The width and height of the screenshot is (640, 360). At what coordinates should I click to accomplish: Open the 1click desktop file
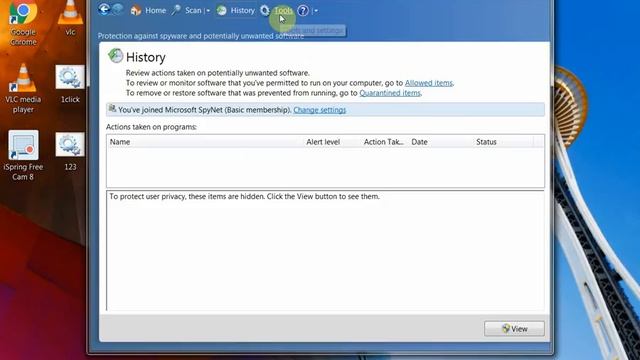point(70,84)
